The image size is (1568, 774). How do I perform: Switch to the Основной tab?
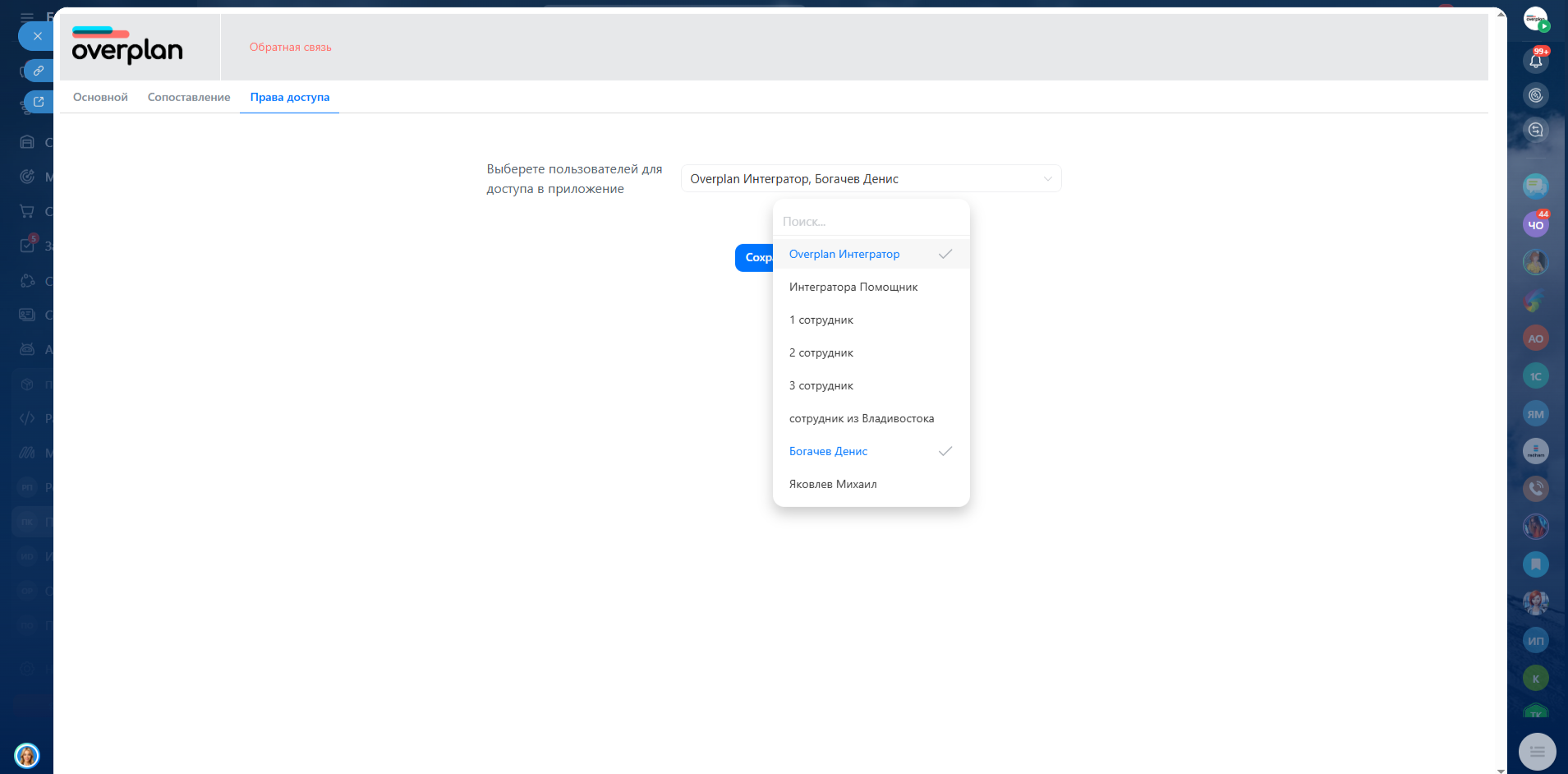pyautogui.click(x=100, y=97)
